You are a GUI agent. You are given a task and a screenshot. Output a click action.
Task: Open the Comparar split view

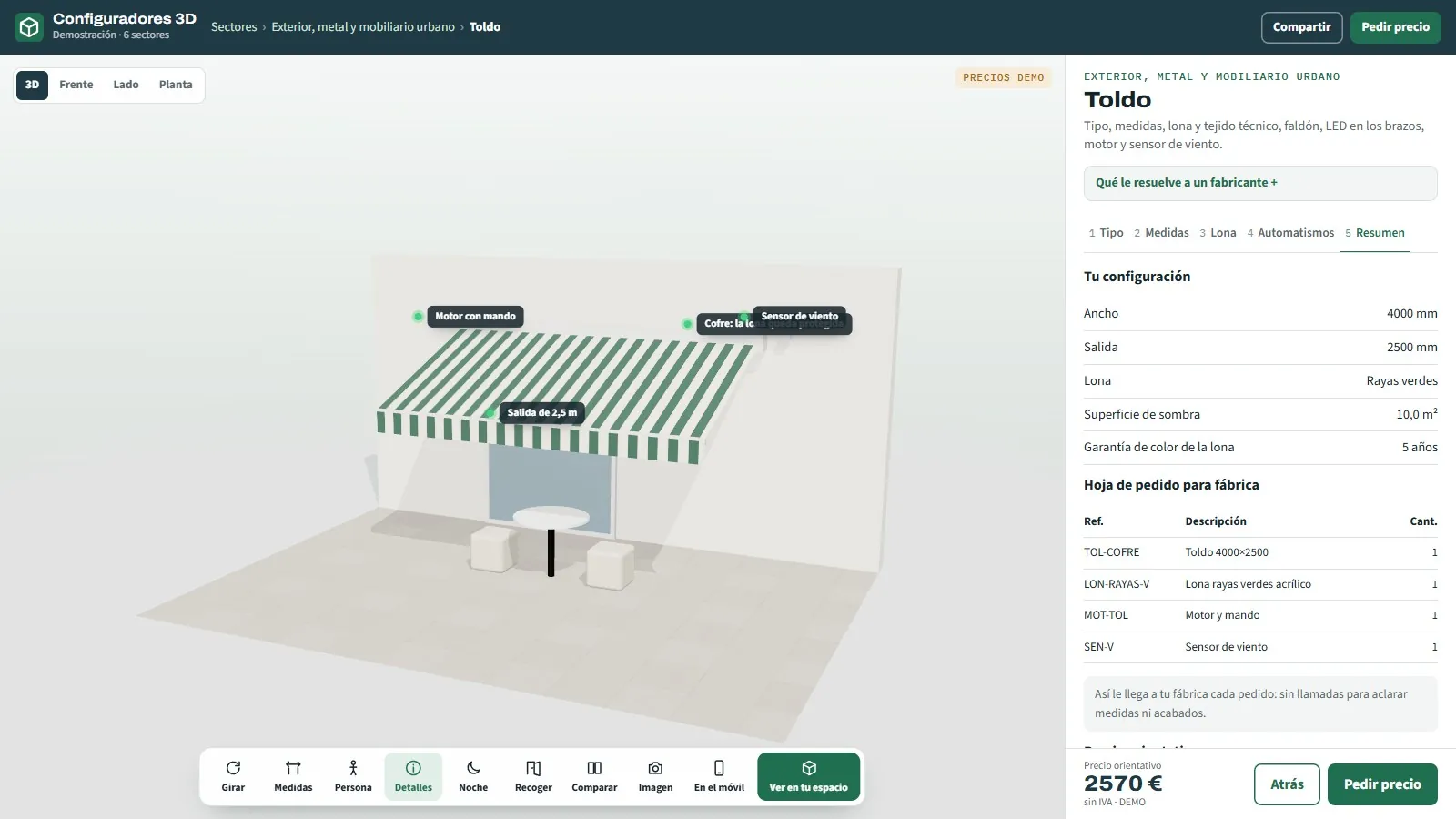point(594,776)
